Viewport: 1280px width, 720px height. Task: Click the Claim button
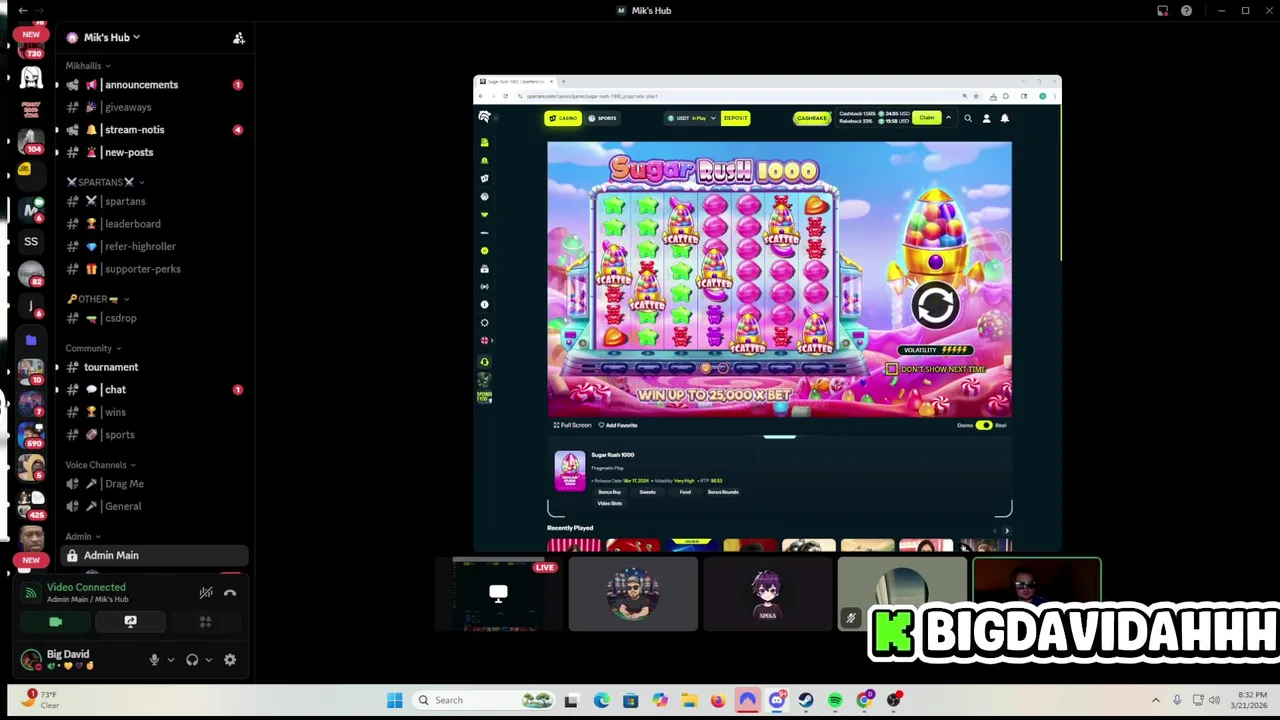click(927, 118)
